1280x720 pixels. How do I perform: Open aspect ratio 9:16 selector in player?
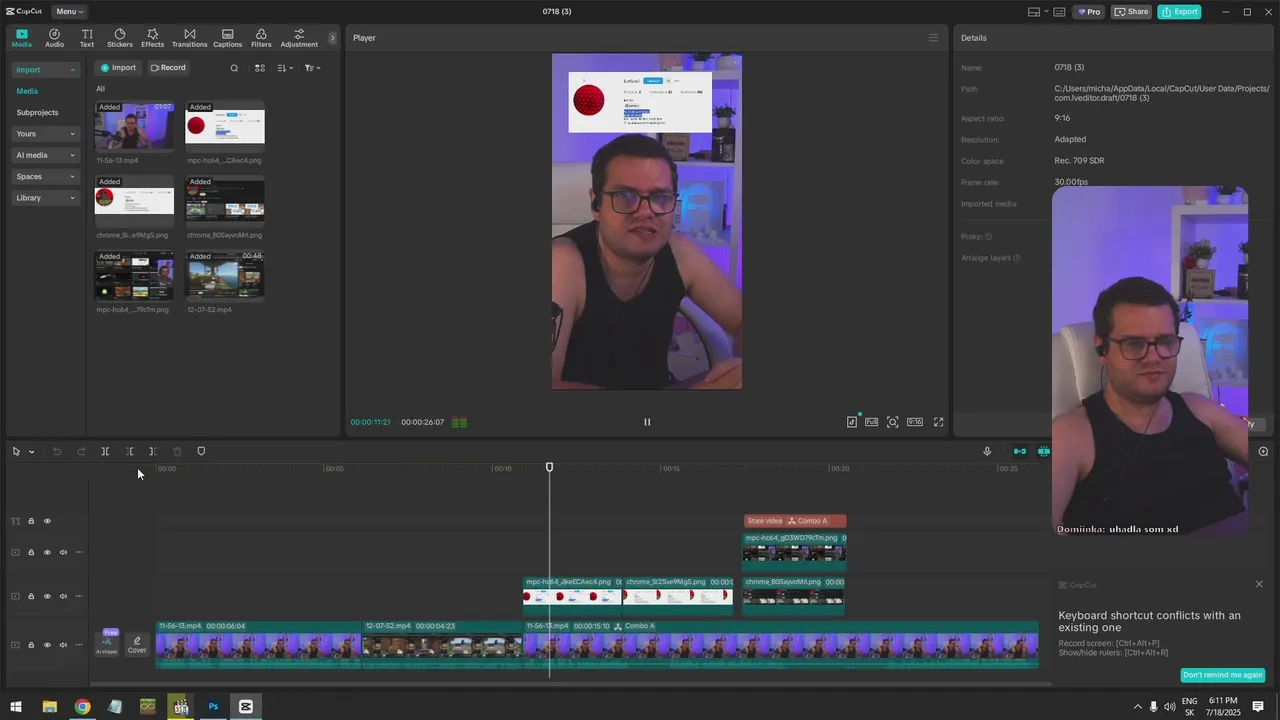pyautogui.click(x=915, y=422)
